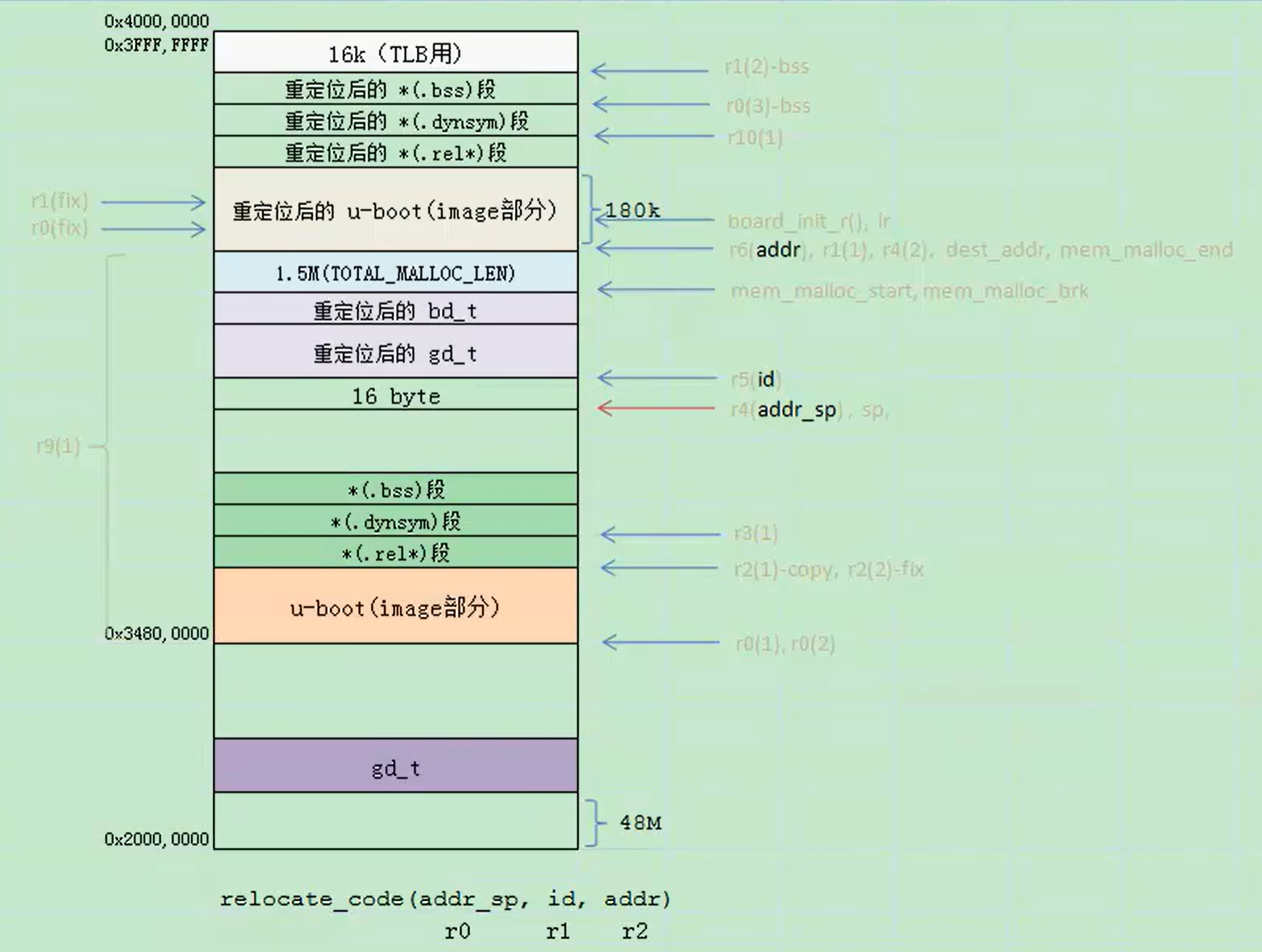Click the 0x3480,0000 address label
This screenshot has width=1262, height=952.
pyautogui.click(x=156, y=633)
